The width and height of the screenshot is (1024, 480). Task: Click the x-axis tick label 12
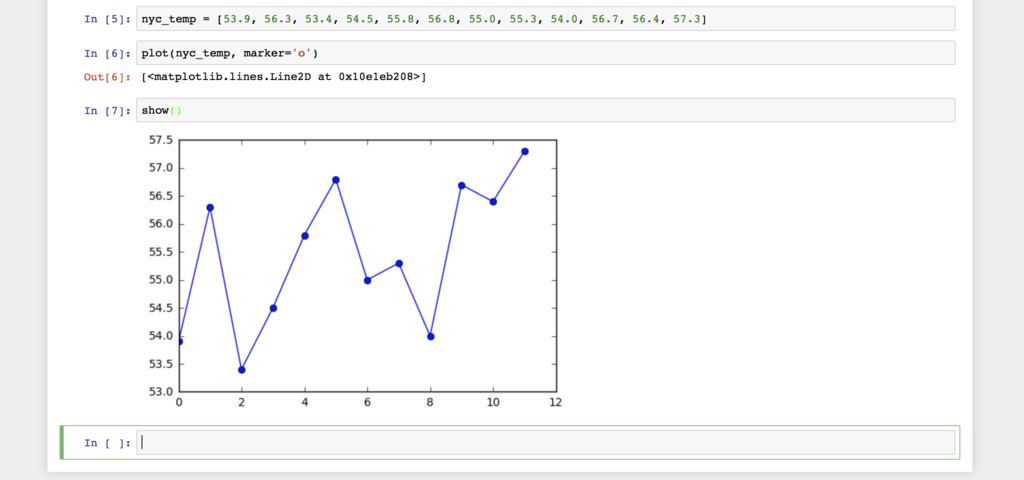tap(556, 403)
